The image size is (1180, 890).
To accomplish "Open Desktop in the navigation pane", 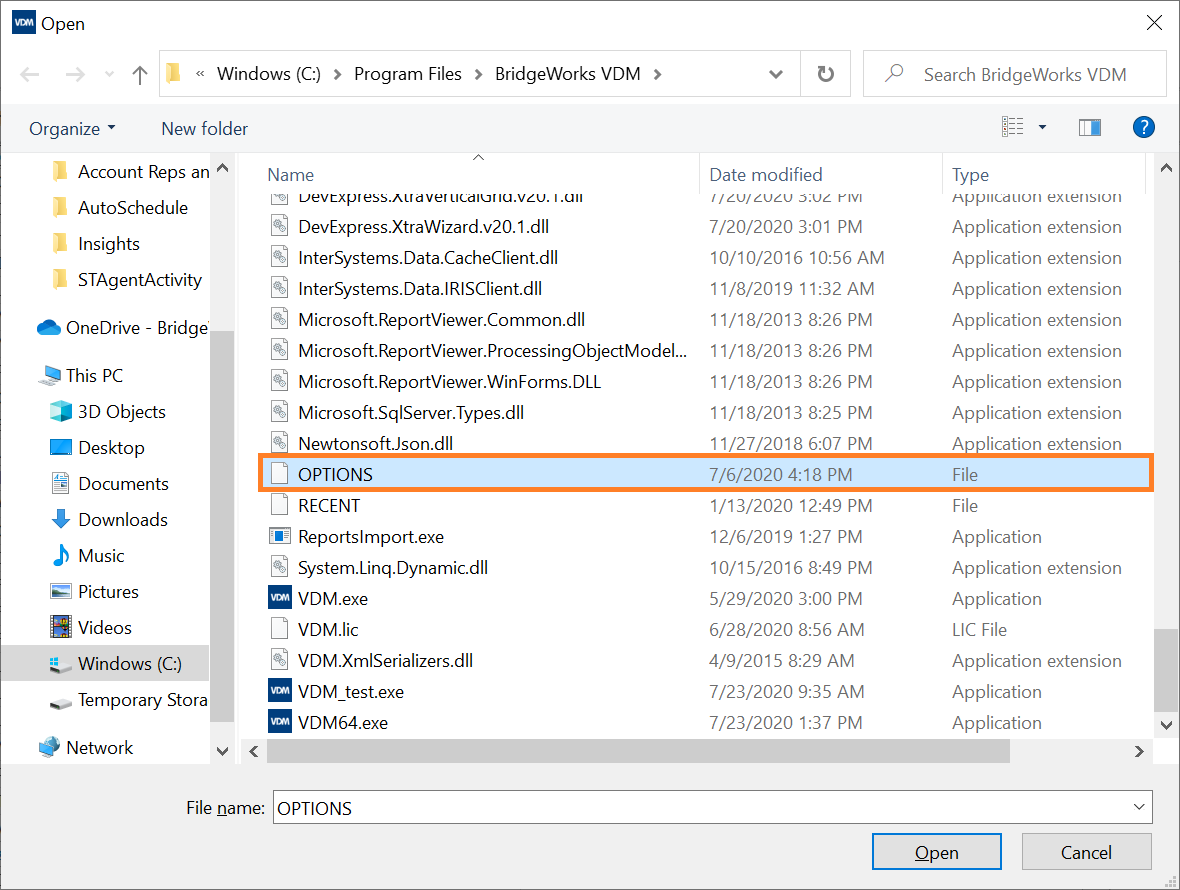I will (97, 448).
